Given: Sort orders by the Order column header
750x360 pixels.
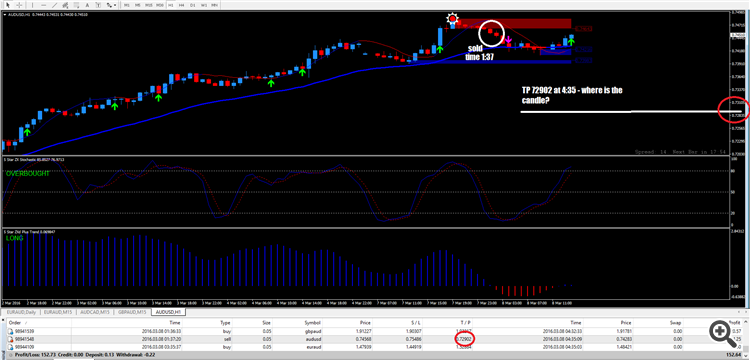Looking at the screenshot, I should pos(14,323).
